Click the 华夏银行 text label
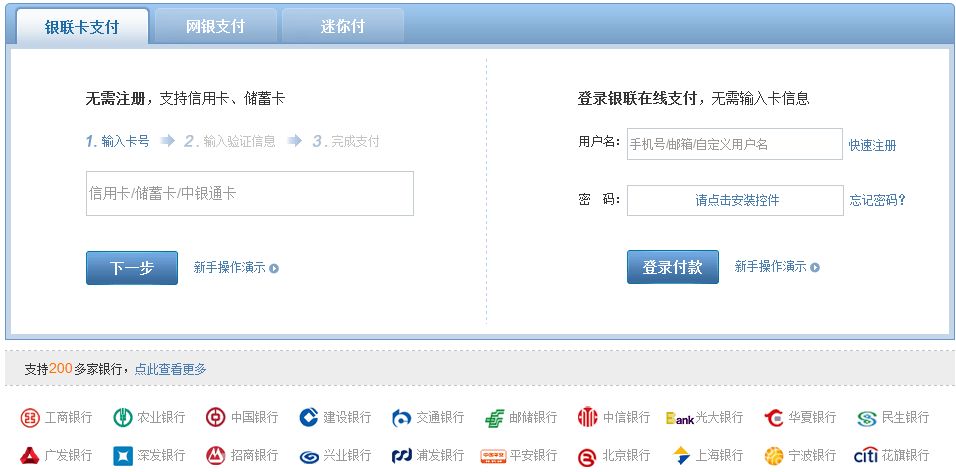The height and width of the screenshot is (472, 956). point(812,418)
